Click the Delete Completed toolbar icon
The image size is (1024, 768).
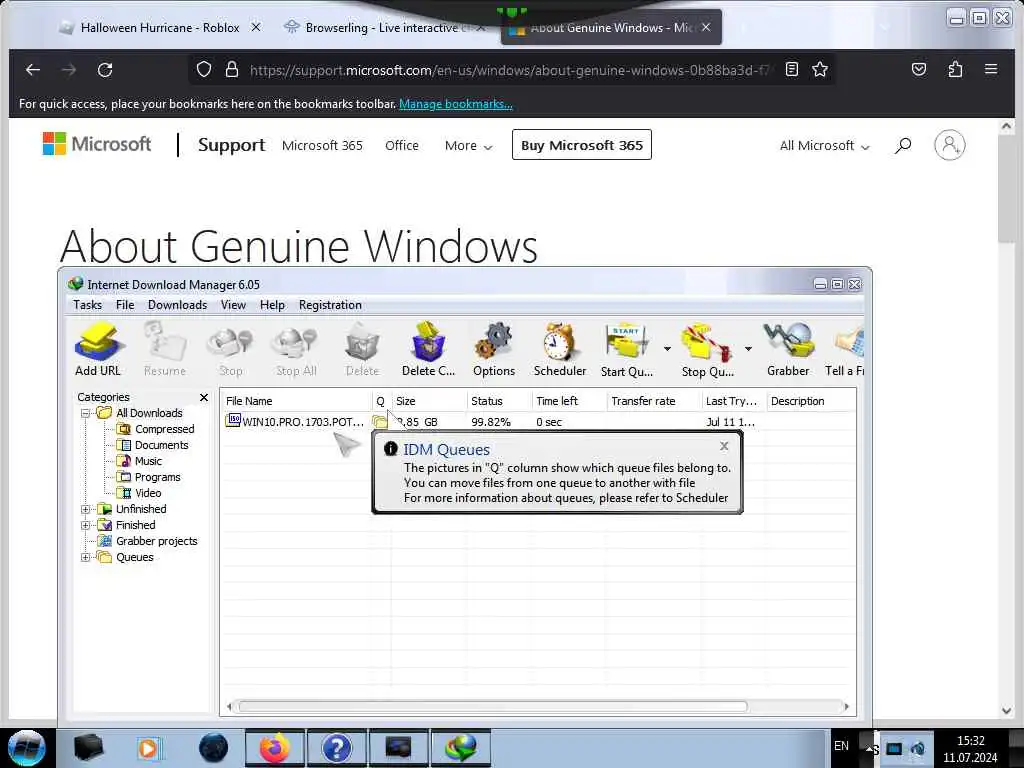click(x=428, y=349)
